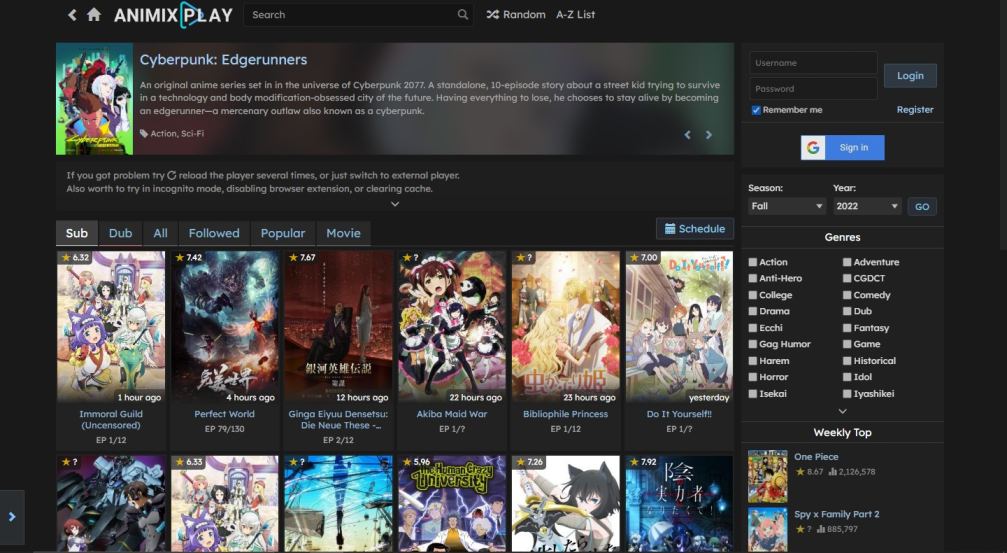Click the Login button
Screen dimensions: 1007x553
pyautogui.click(x=910, y=76)
